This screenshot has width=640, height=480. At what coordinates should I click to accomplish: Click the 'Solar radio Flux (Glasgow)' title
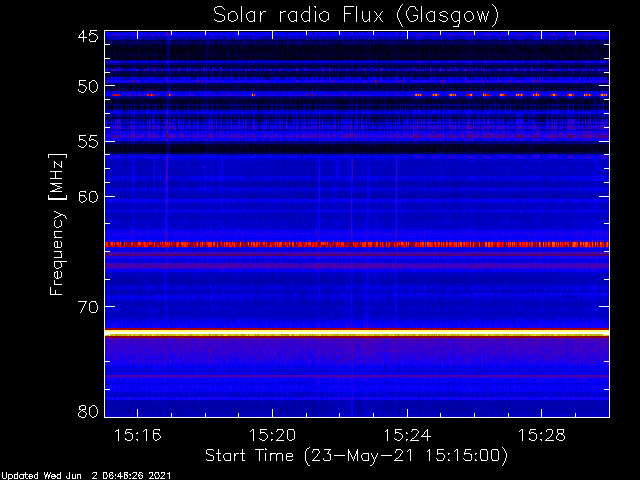(x=356, y=15)
